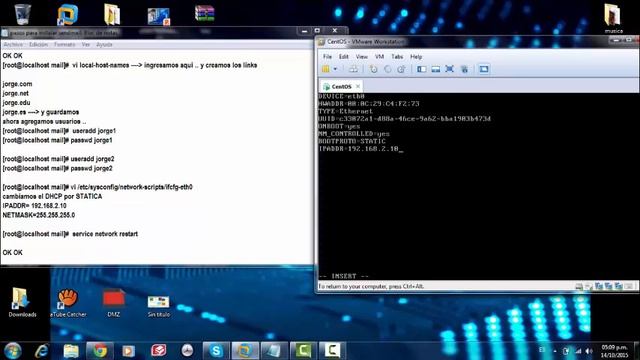This screenshot has width=640, height=360.
Task: Open Windows Explorer from taskbar
Action: tap(71, 351)
